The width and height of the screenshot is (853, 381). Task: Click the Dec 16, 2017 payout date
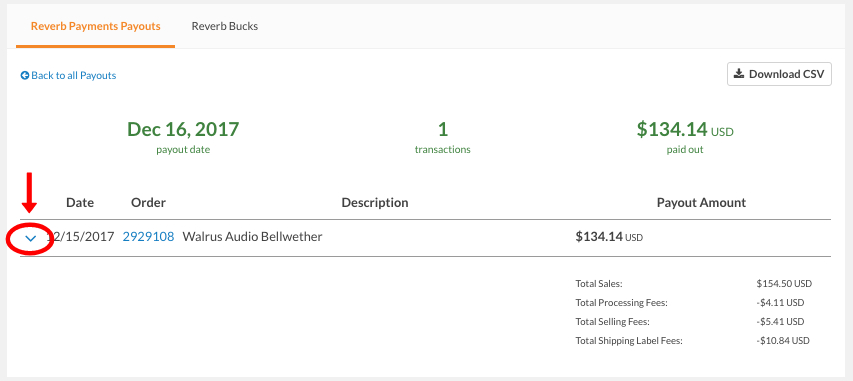tap(183, 130)
